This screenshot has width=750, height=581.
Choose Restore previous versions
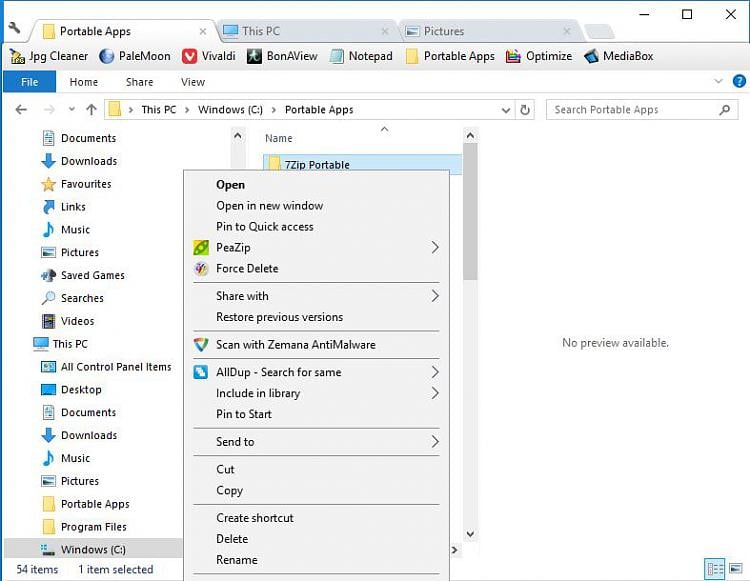coord(316,318)
